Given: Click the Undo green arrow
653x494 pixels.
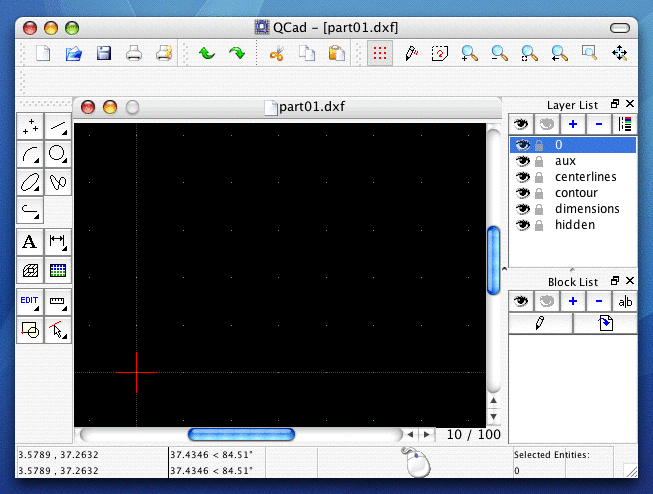Looking at the screenshot, I should [207, 53].
